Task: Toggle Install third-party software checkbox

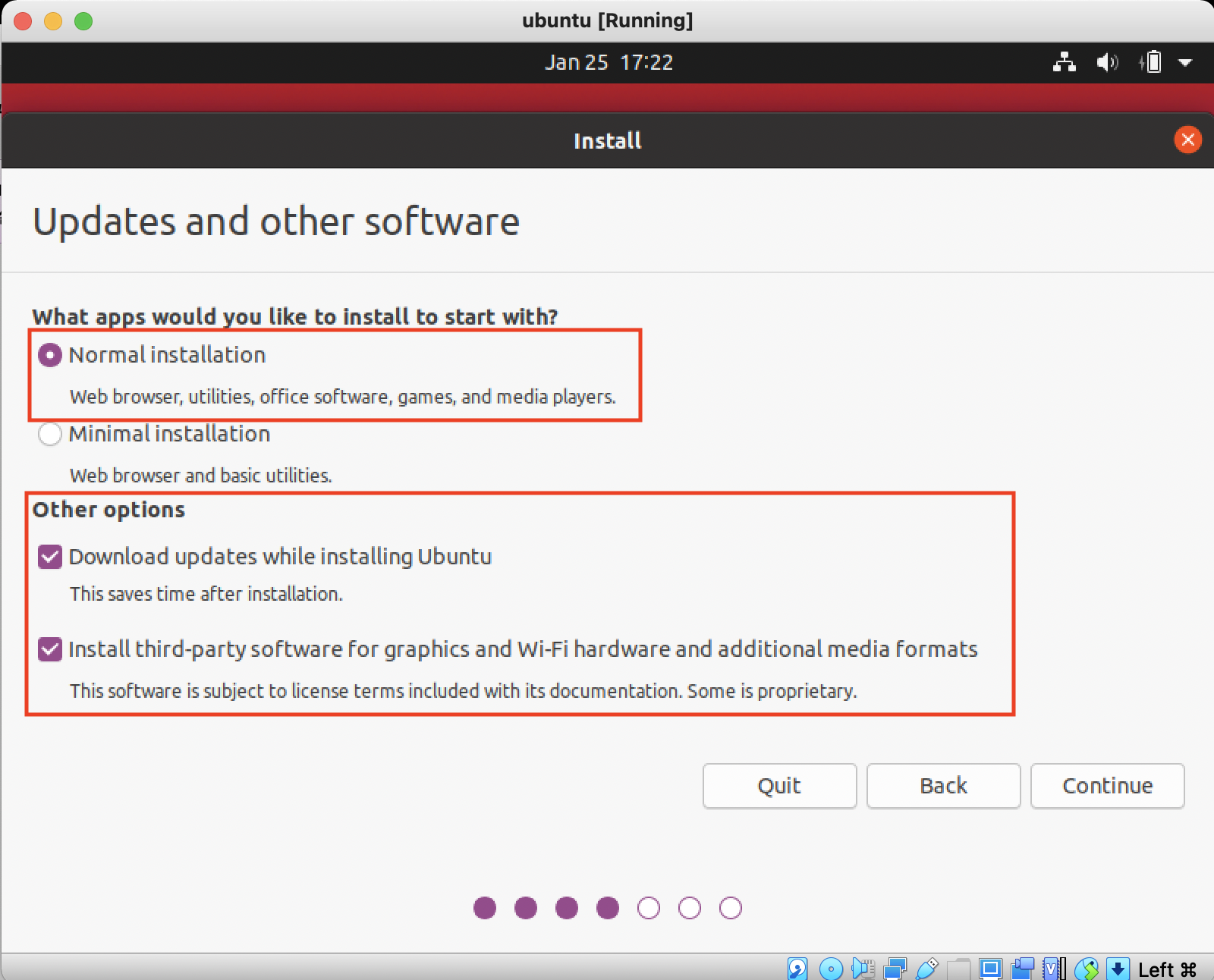Action: (x=50, y=649)
